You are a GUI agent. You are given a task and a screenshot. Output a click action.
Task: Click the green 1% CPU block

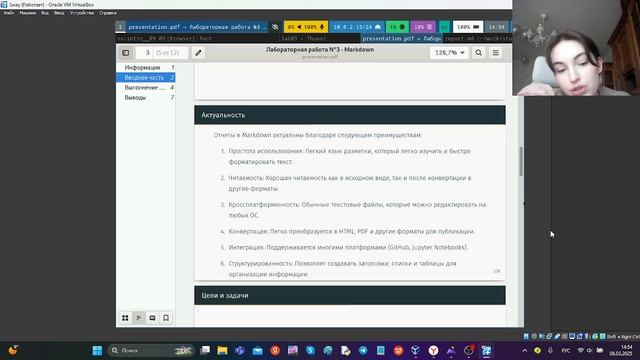(397, 27)
